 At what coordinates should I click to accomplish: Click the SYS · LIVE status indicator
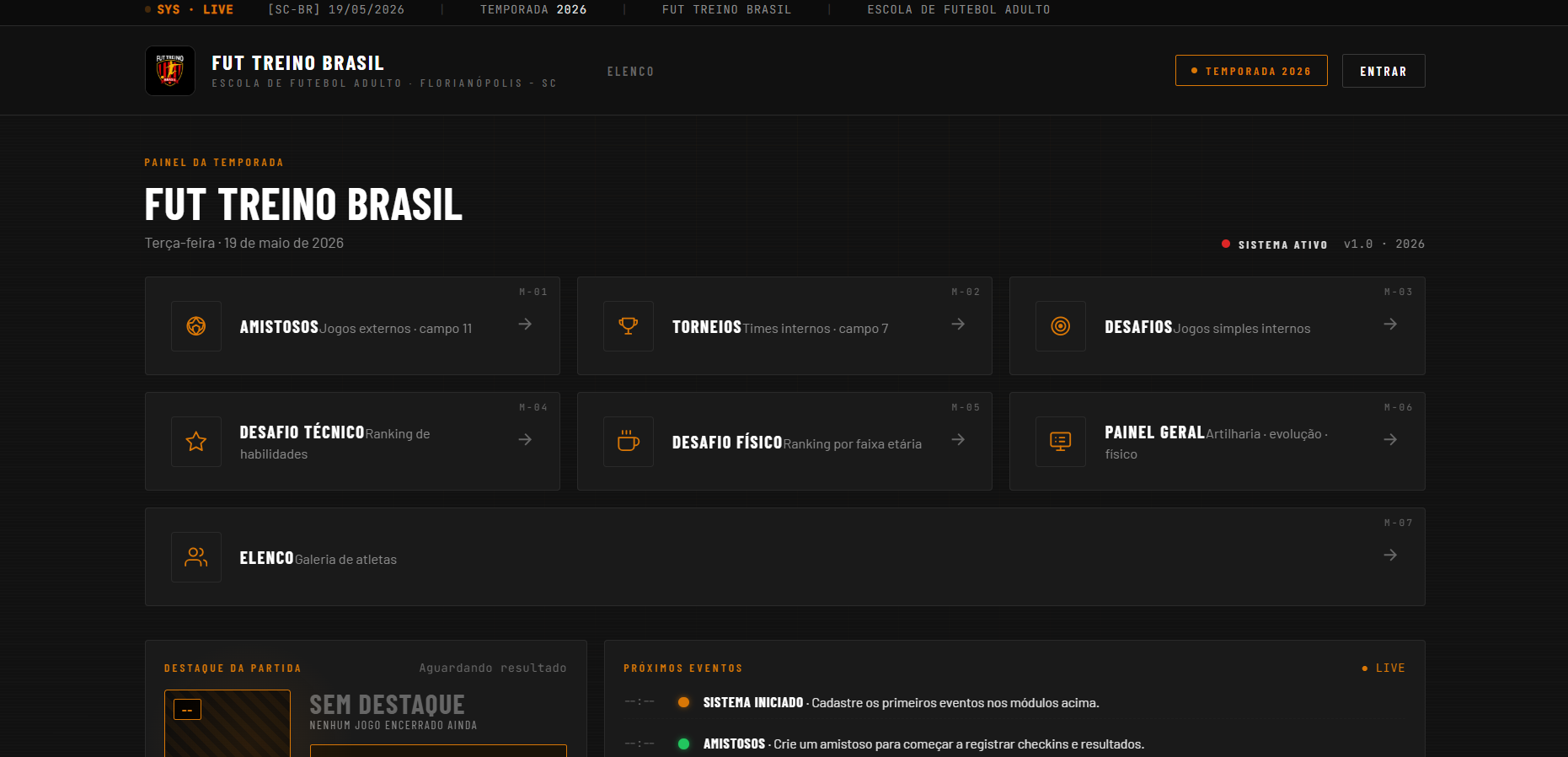[x=189, y=9]
